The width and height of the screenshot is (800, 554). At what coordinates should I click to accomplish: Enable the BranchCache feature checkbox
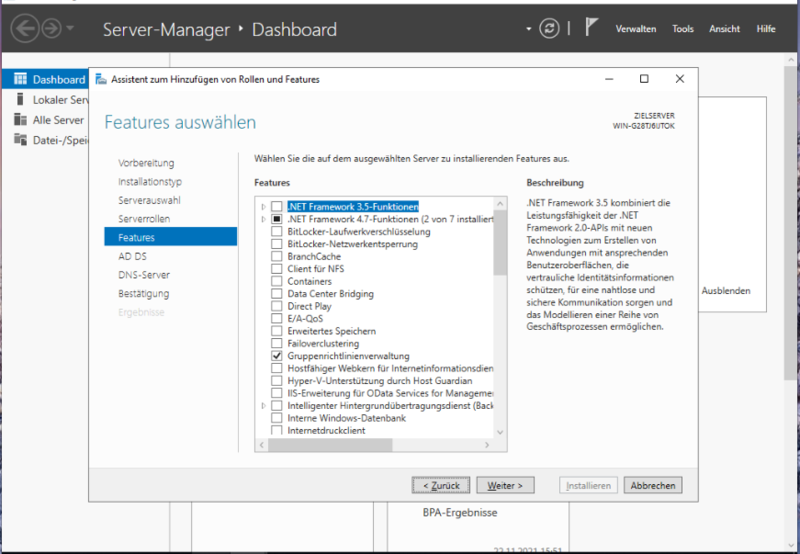[277, 257]
